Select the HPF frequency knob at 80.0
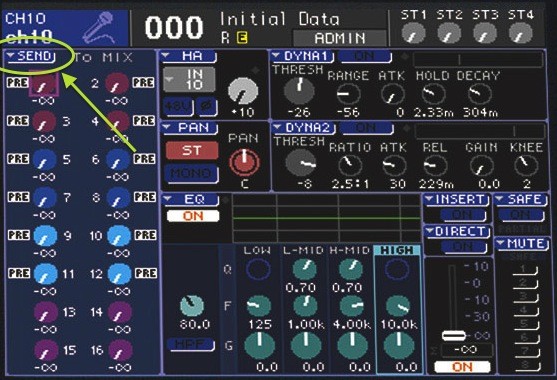This screenshot has height=380, width=557. [192, 305]
